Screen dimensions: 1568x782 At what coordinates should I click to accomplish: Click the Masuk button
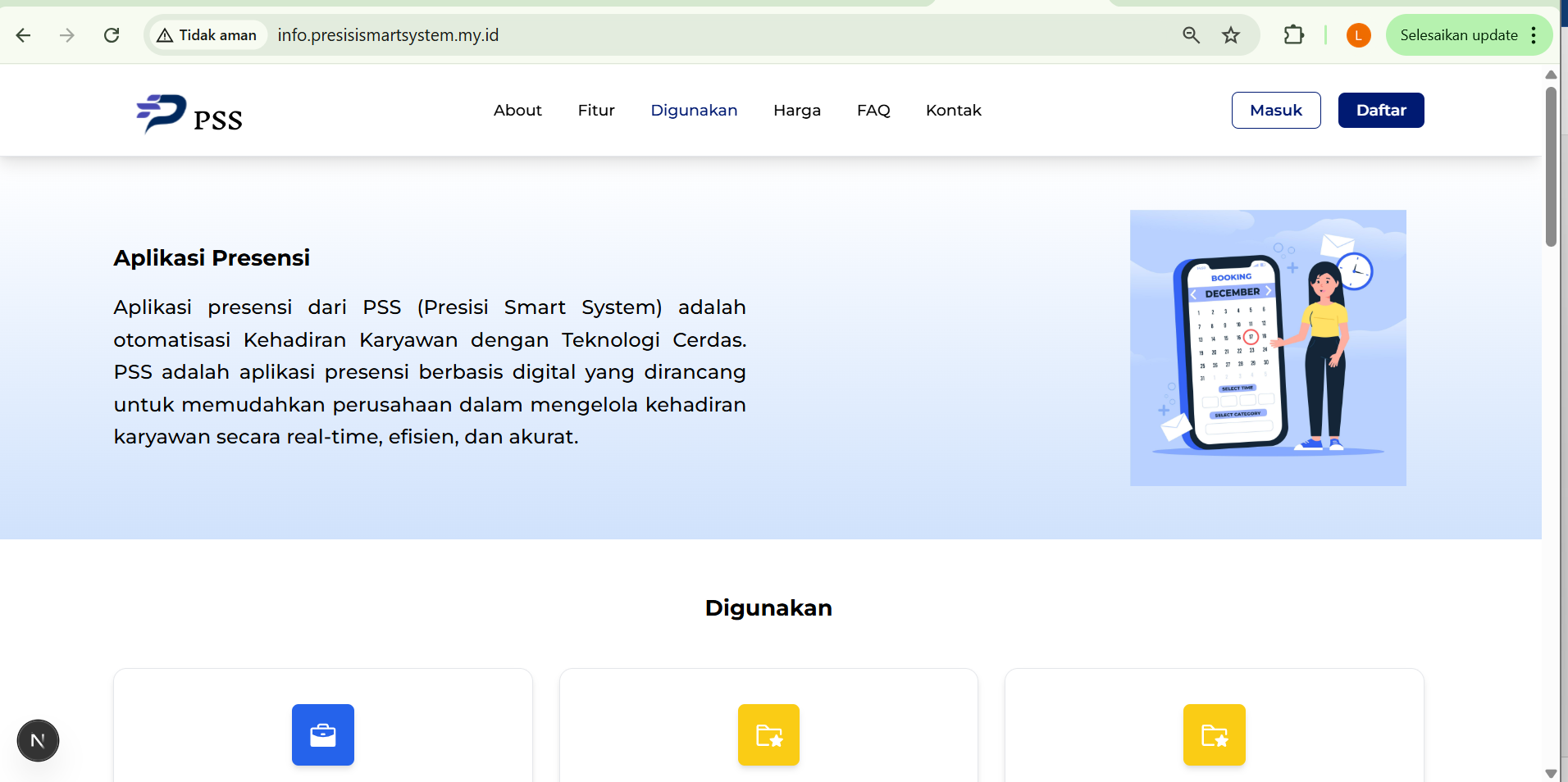(1275, 110)
